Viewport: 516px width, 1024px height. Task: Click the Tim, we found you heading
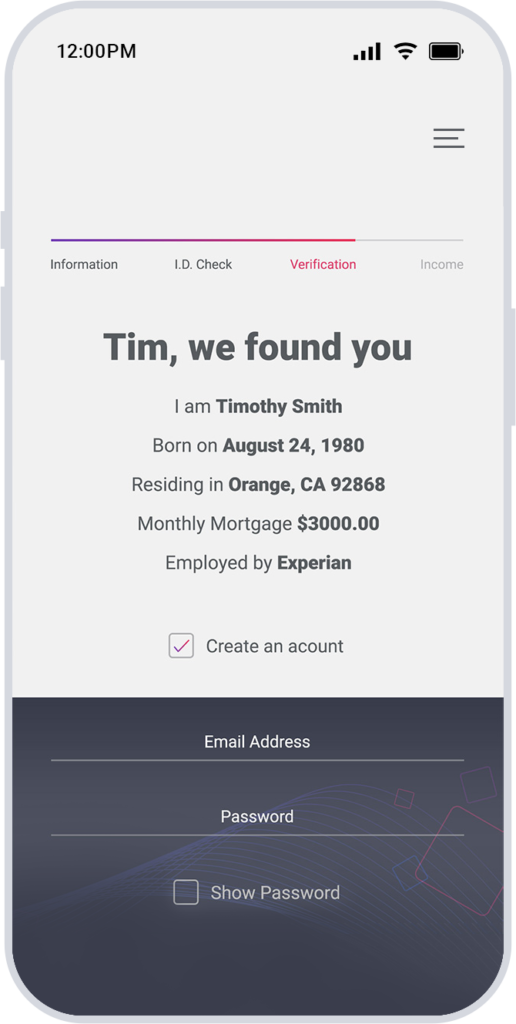coord(258,346)
